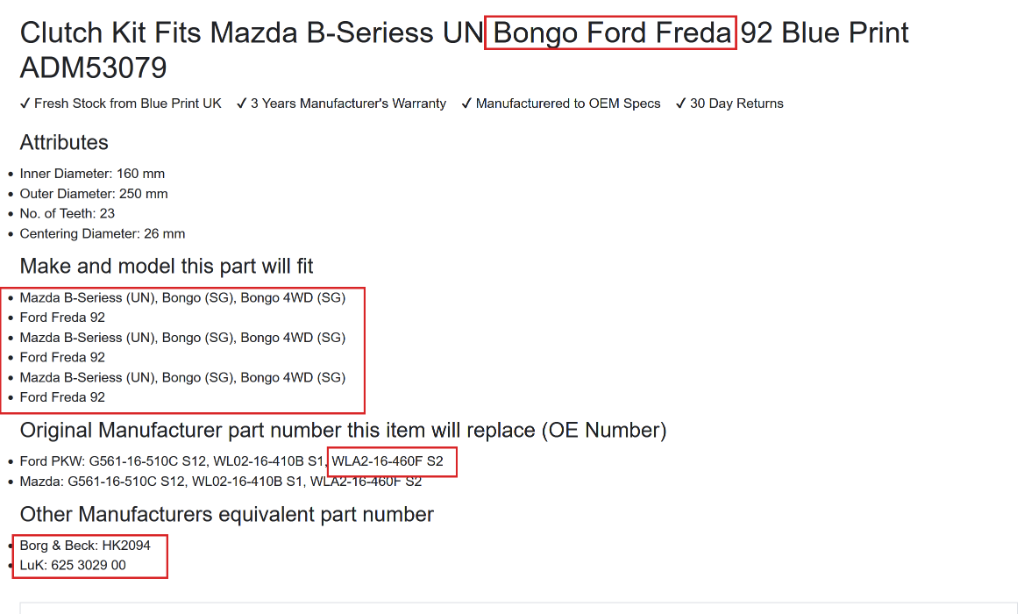
Task: Click the checkmark beside "Fresh Stock from Blue Print UK"
Action: click(x=25, y=103)
